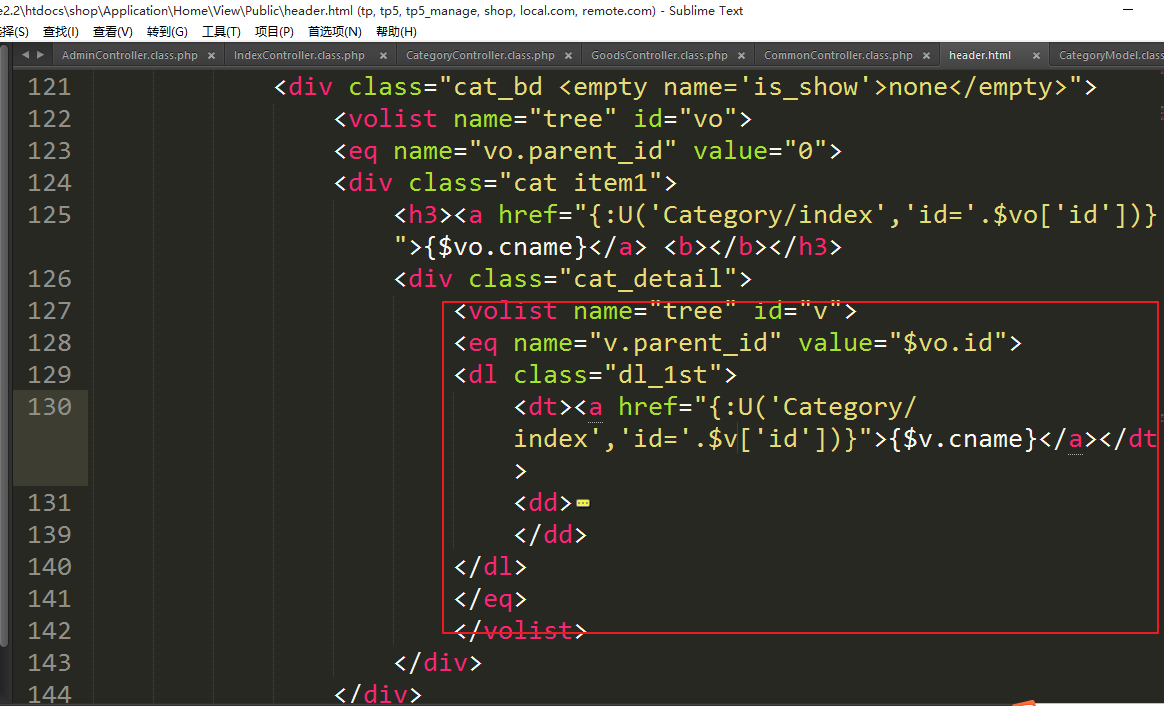Viewport: 1164px width, 706px height.
Task: Open the 首选项(N) menu
Action: point(334,32)
